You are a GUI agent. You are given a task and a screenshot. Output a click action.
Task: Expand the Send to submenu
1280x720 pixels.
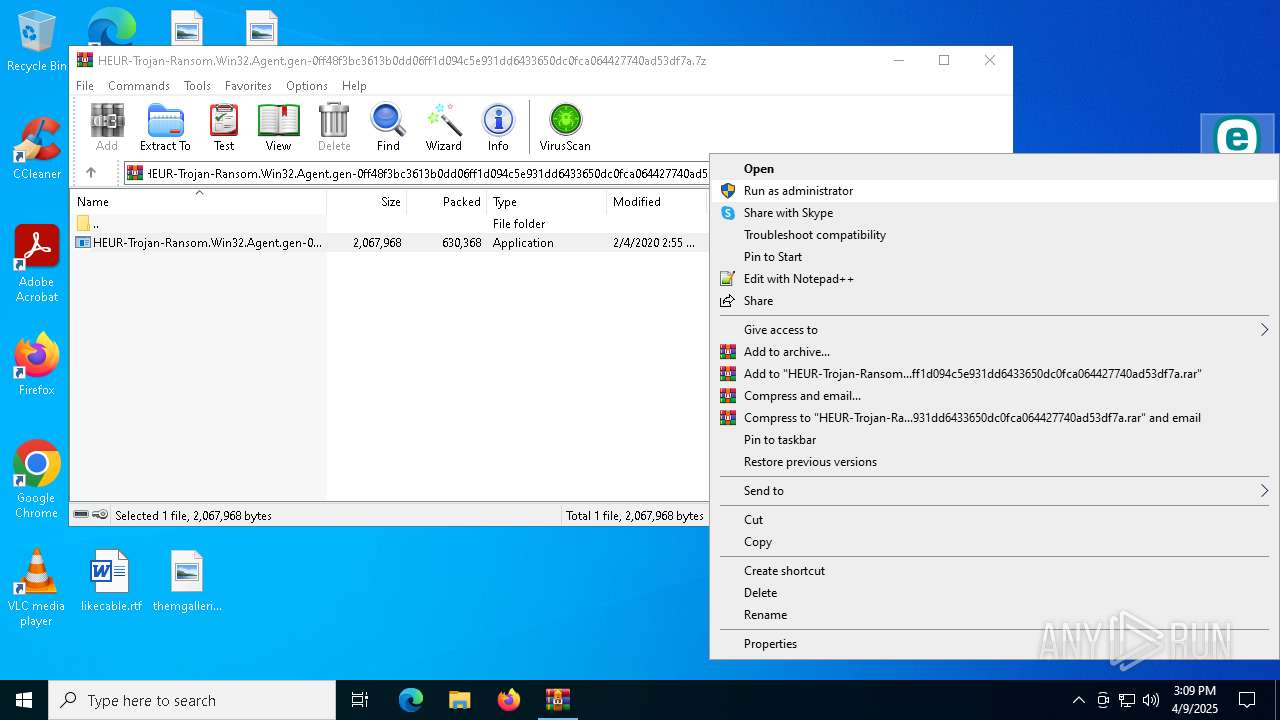tap(995, 491)
